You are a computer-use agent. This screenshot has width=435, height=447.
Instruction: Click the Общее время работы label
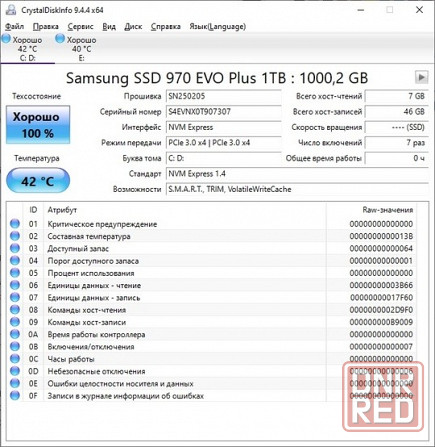tap(324, 158)
